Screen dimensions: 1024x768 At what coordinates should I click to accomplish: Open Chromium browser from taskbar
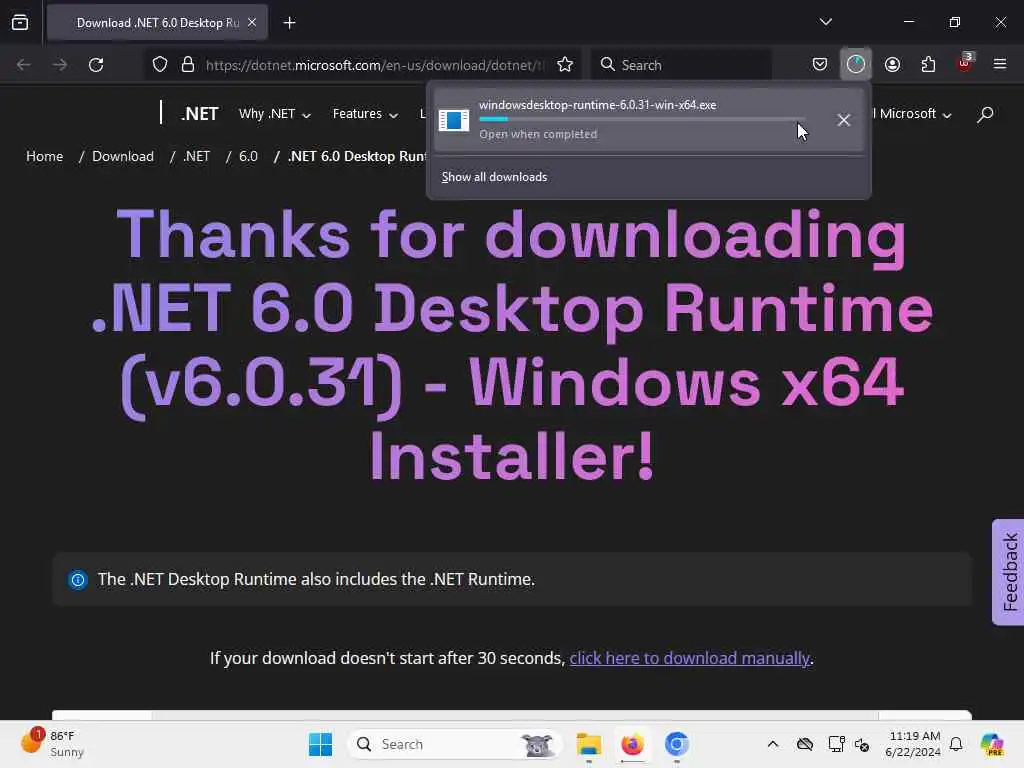[677, 744]
